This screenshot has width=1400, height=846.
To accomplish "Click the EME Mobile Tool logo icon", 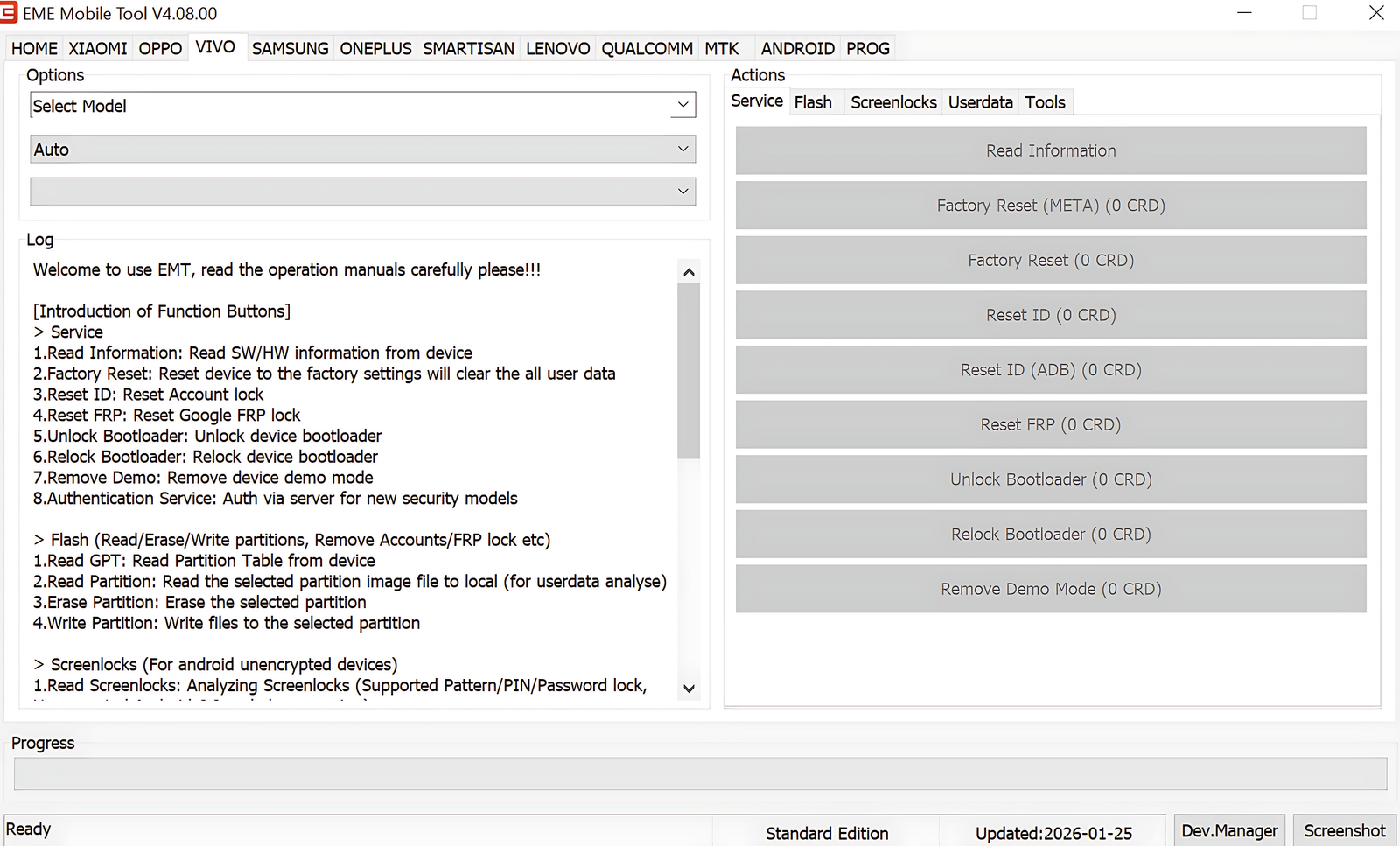I will coord(10,13).
